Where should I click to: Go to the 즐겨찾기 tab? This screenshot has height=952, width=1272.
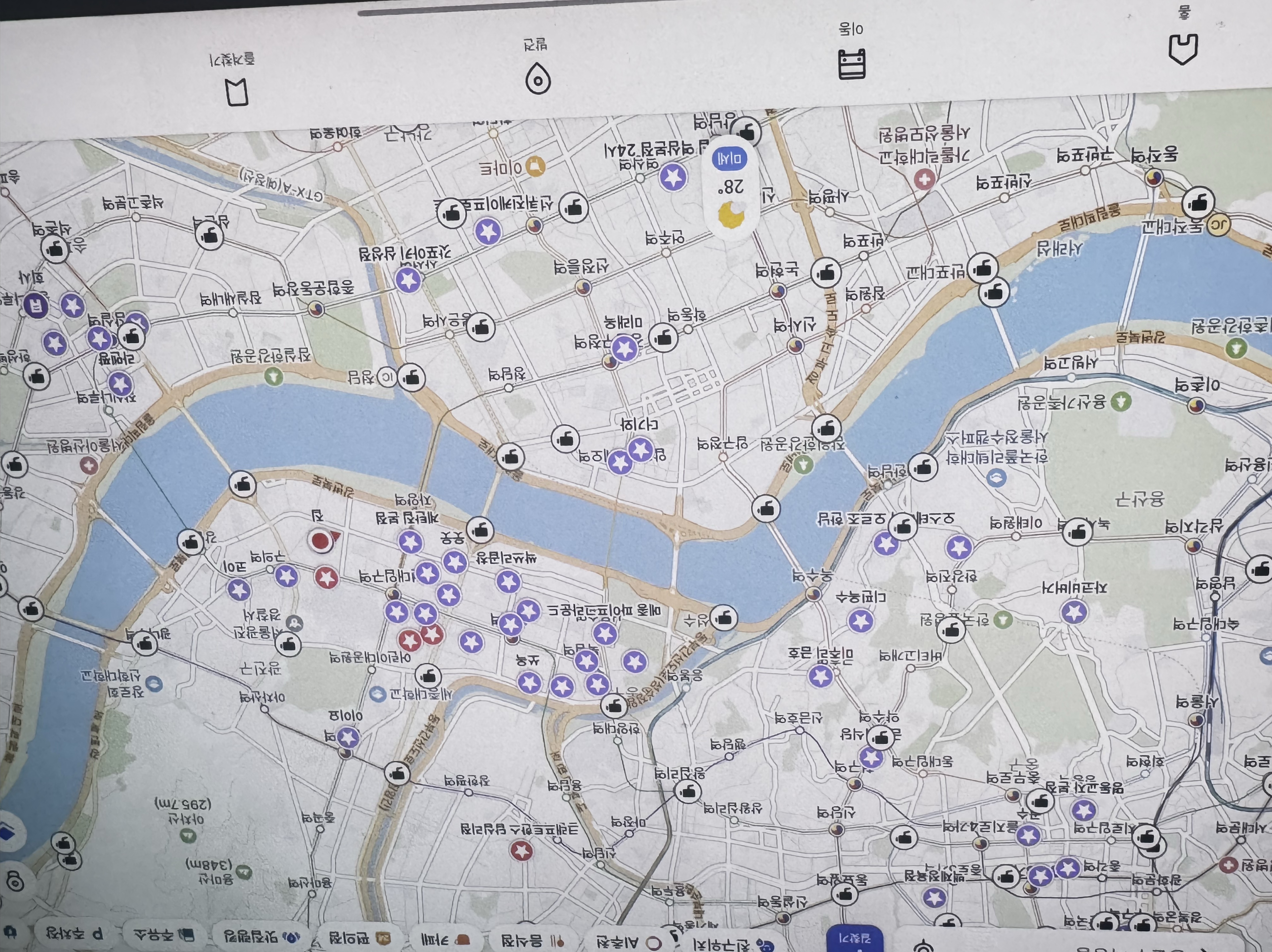tap(234, 80)
